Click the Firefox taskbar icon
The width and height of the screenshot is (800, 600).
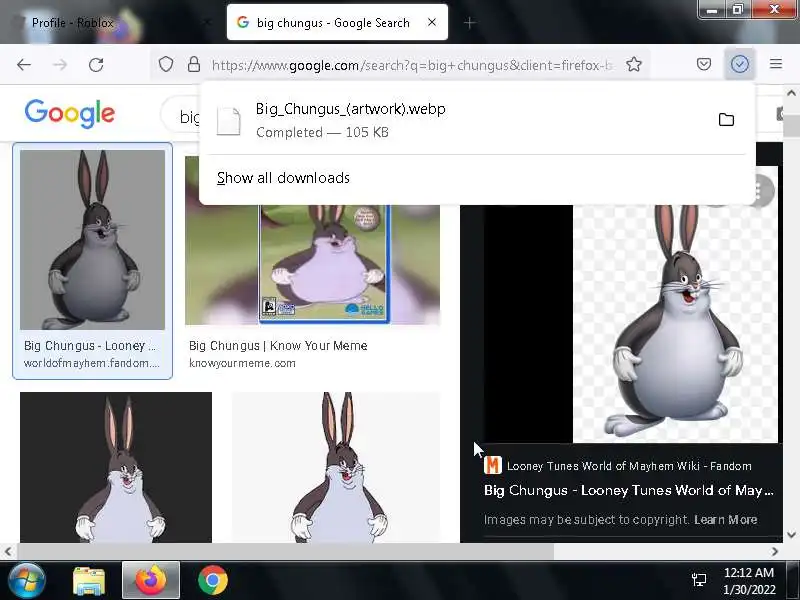[151, 580]
